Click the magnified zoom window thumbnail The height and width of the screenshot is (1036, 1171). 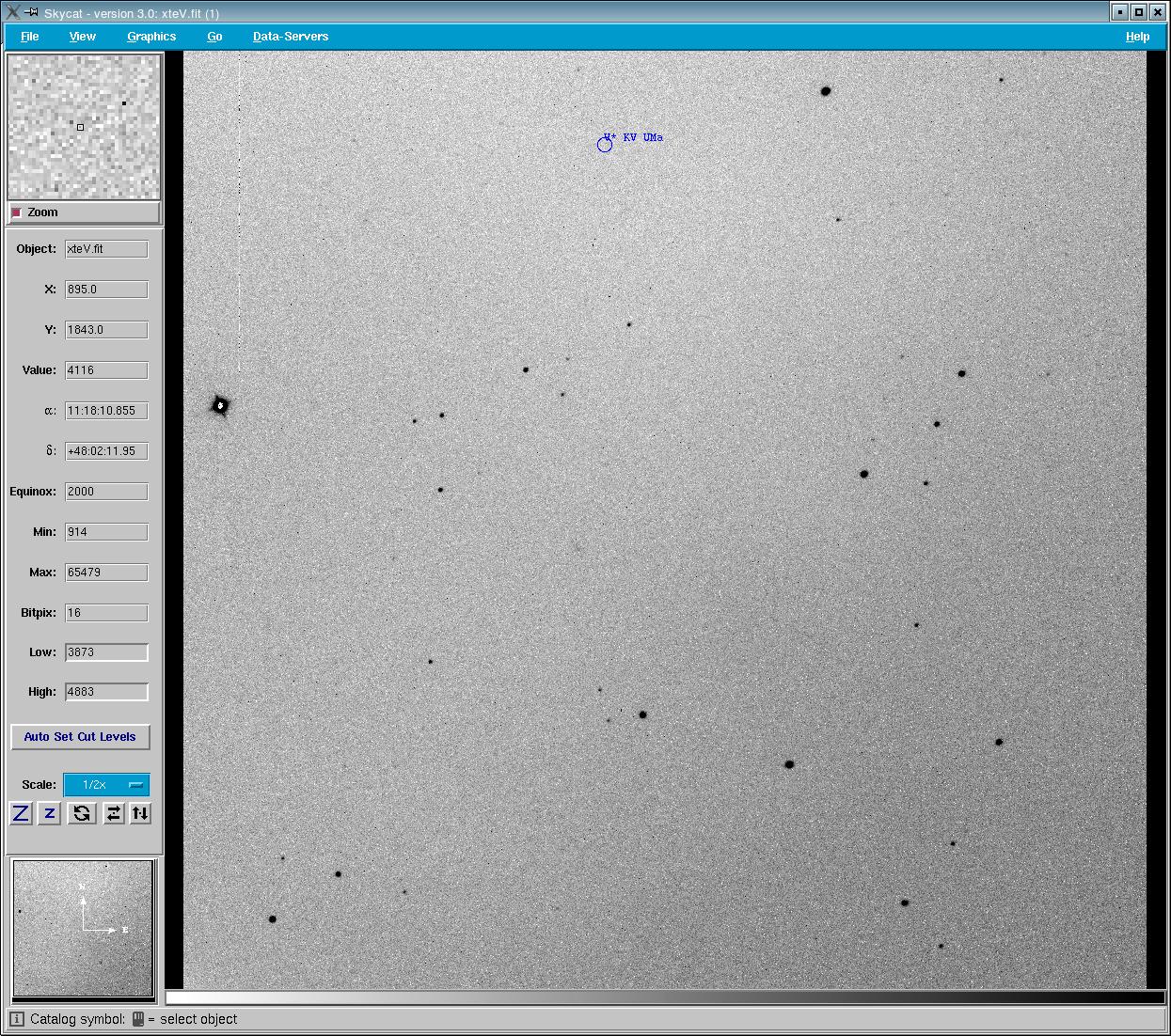pyautogui.click(x=84, y=126)
